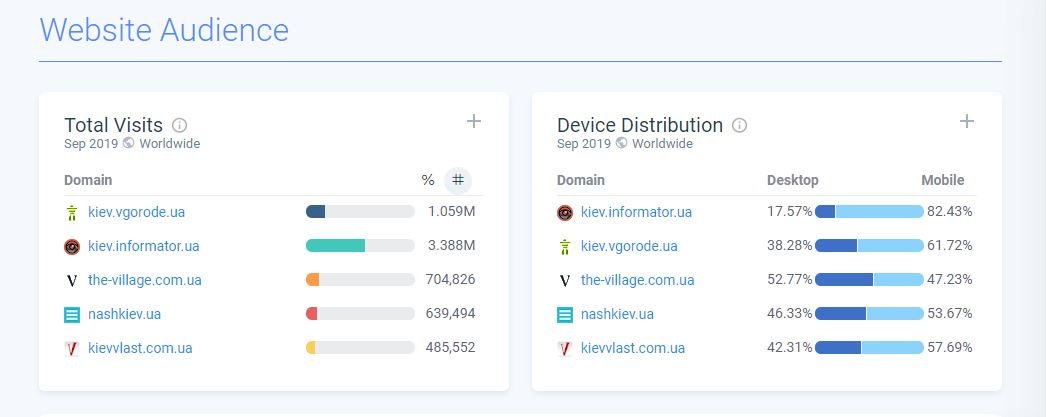
Task: Click the 46.33% desktop share value
Action: pos(790,314)
